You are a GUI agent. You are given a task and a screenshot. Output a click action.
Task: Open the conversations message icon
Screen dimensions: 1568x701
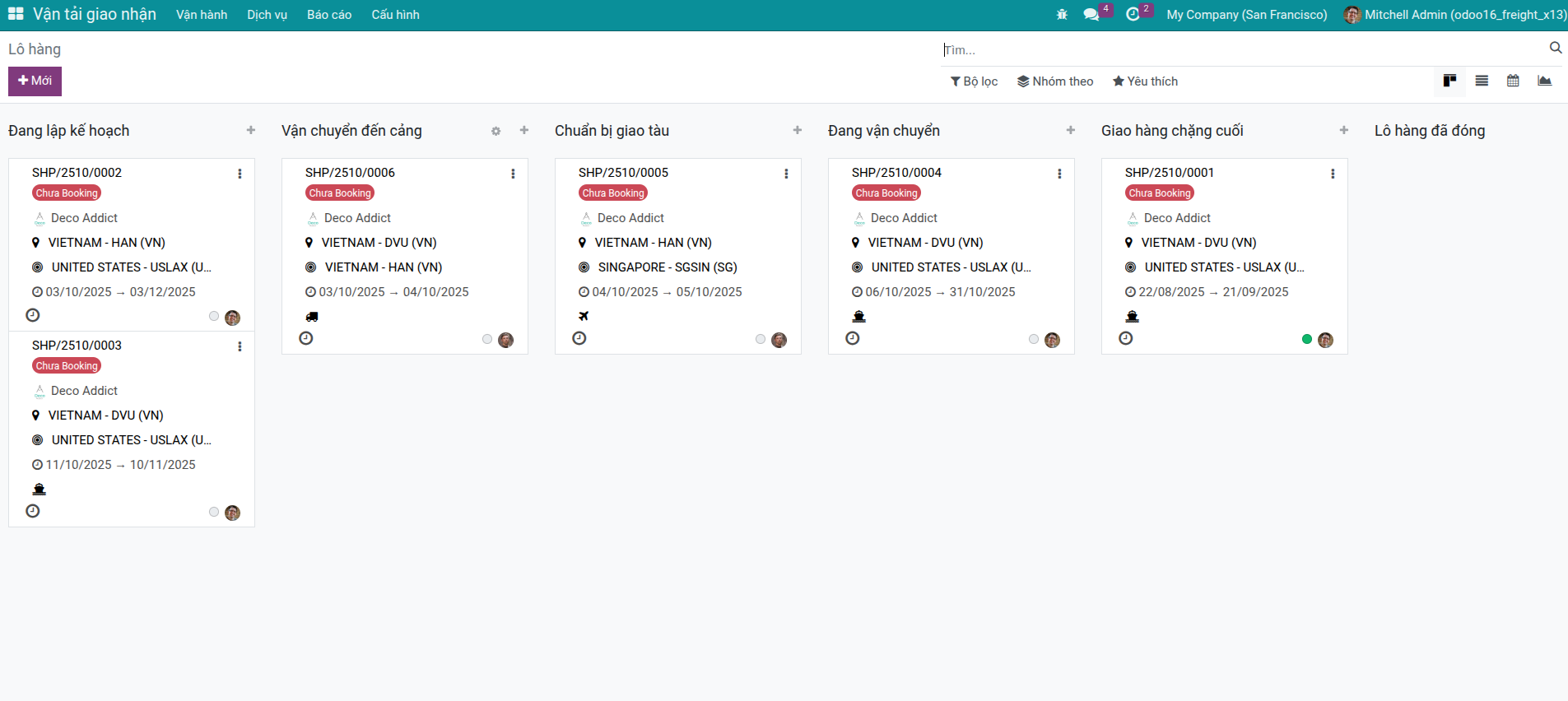(1091, 15)
